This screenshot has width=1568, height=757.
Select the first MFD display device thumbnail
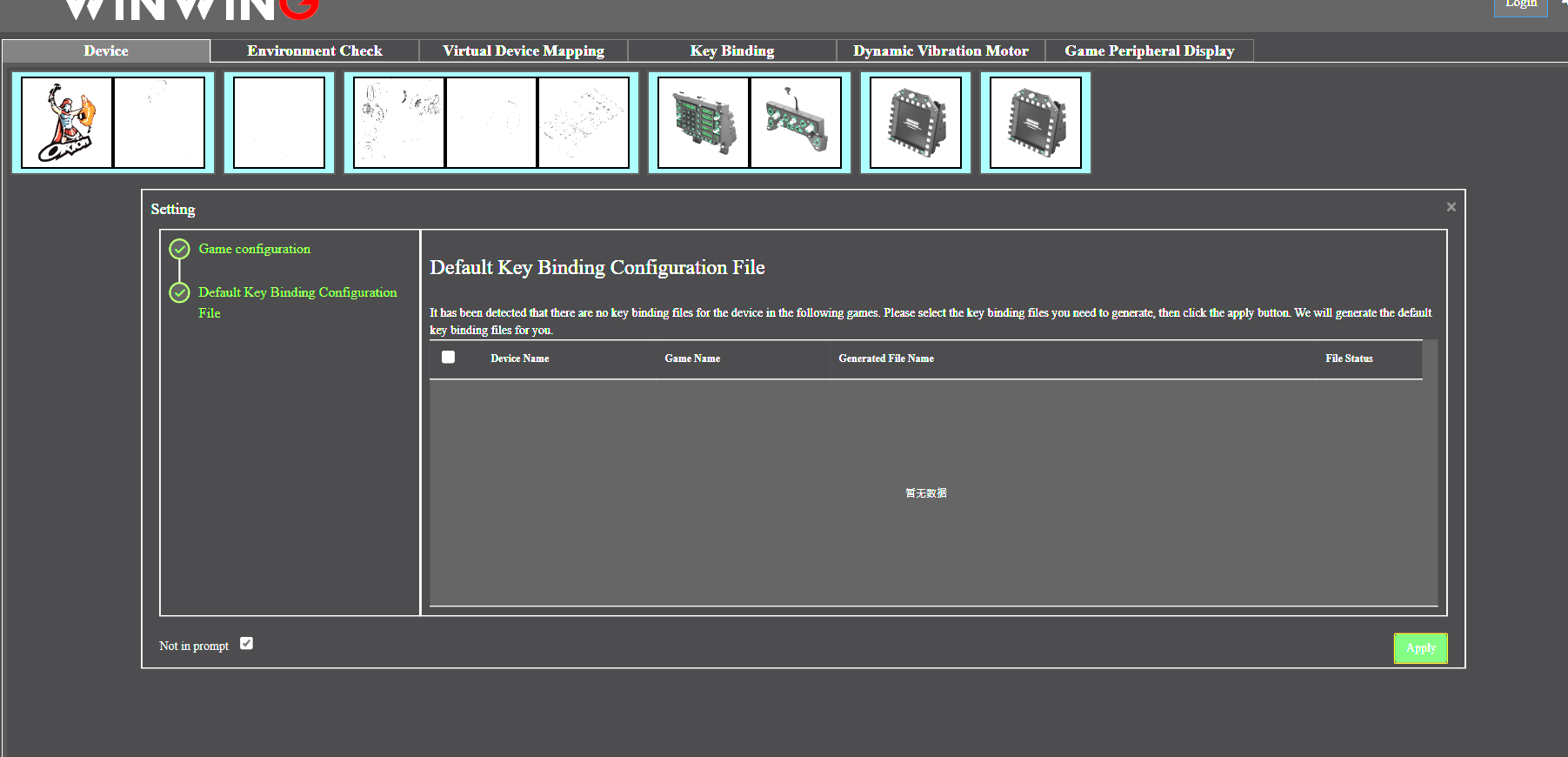916,123
